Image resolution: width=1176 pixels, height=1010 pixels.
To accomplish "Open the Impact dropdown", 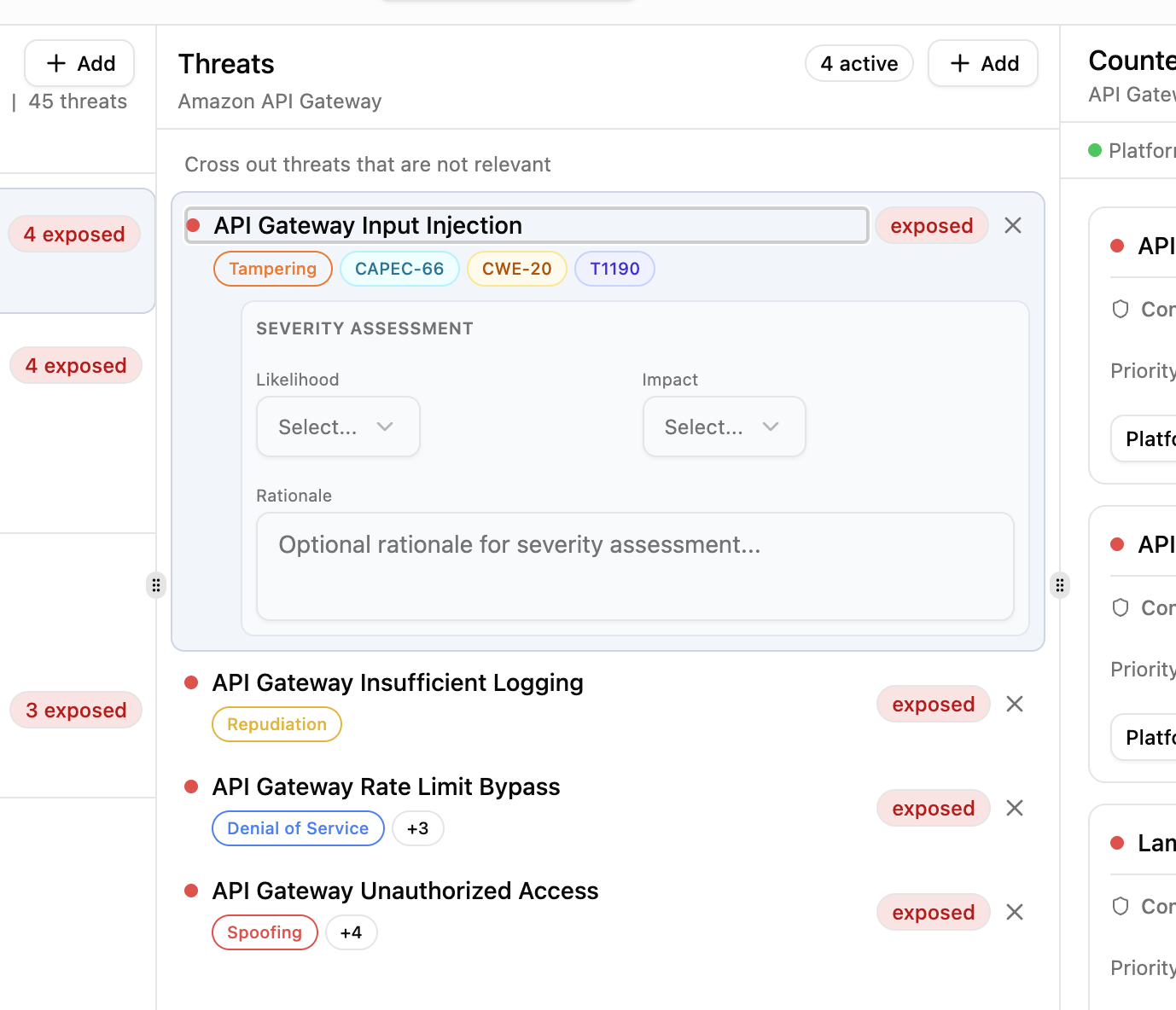I will coord(724,427).
